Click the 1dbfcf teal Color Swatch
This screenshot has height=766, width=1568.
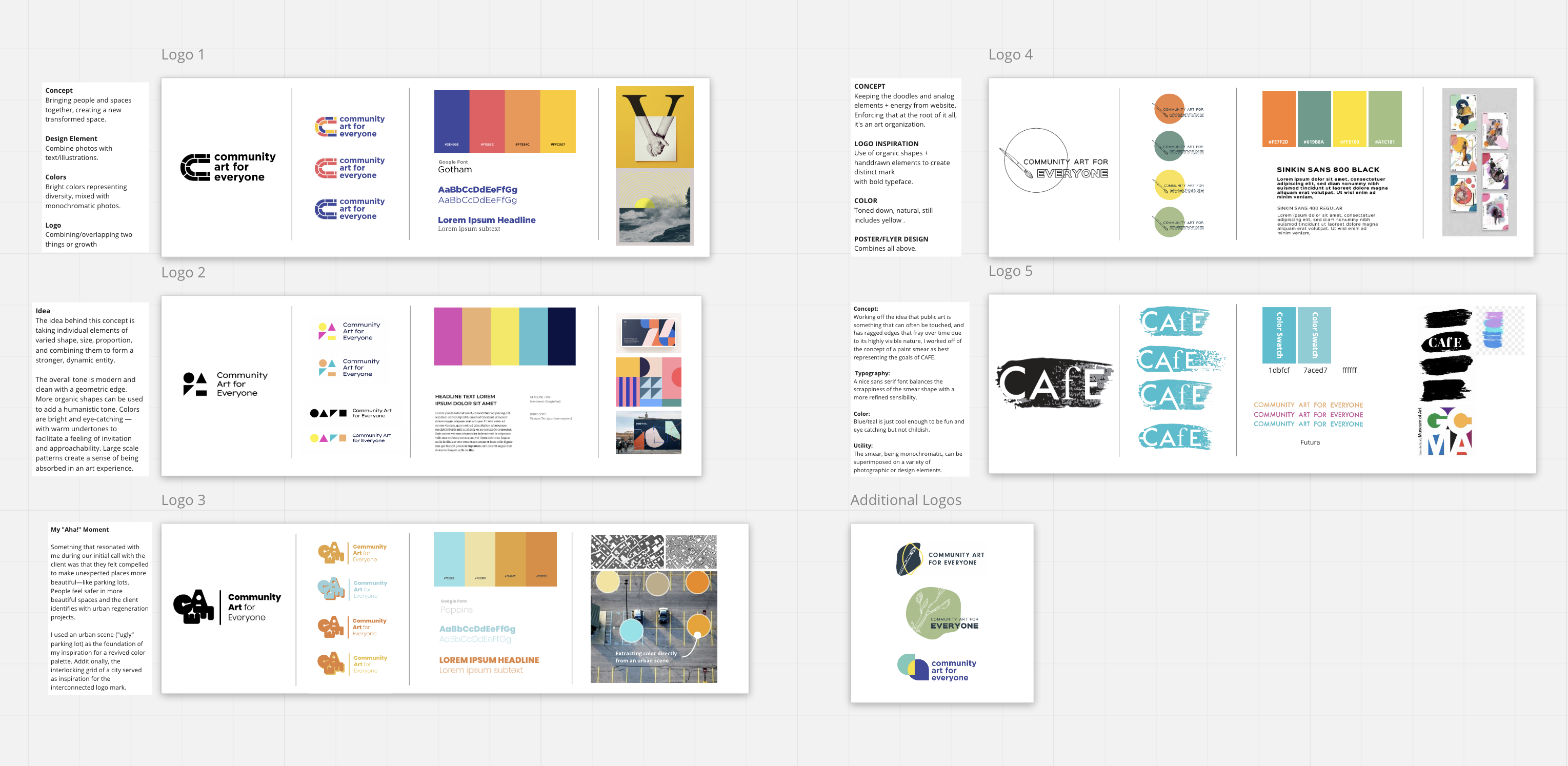coord(1279,335)
